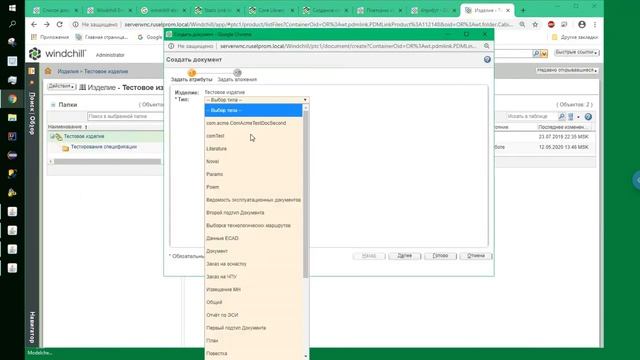This screenshot has height=360, width=640.
Task: Click zoom icon in popup address bar
Action: click(487, 46)
